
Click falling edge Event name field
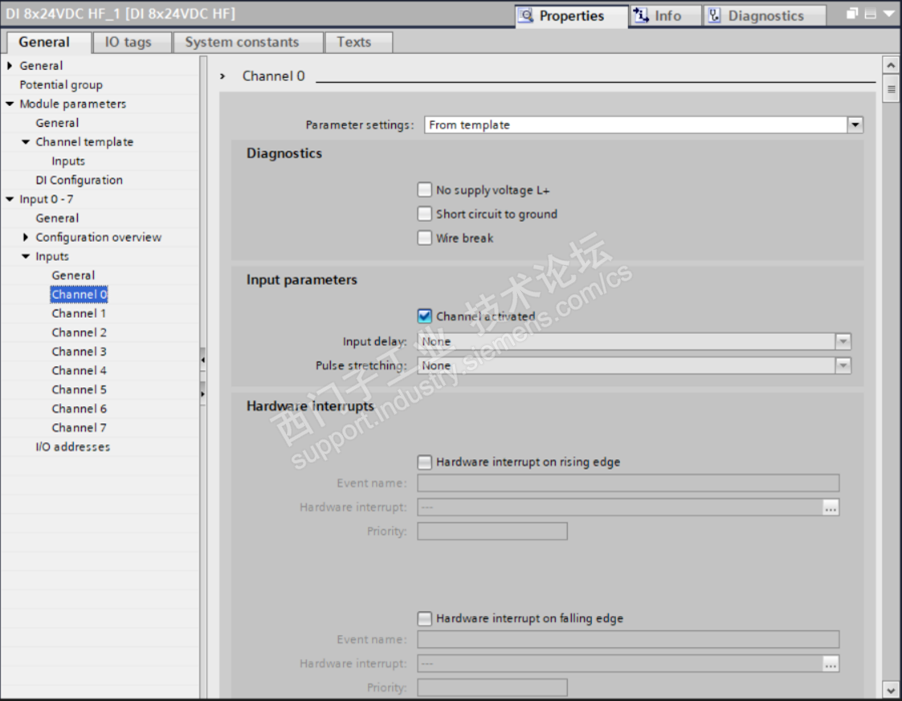[x=628, y=639]
